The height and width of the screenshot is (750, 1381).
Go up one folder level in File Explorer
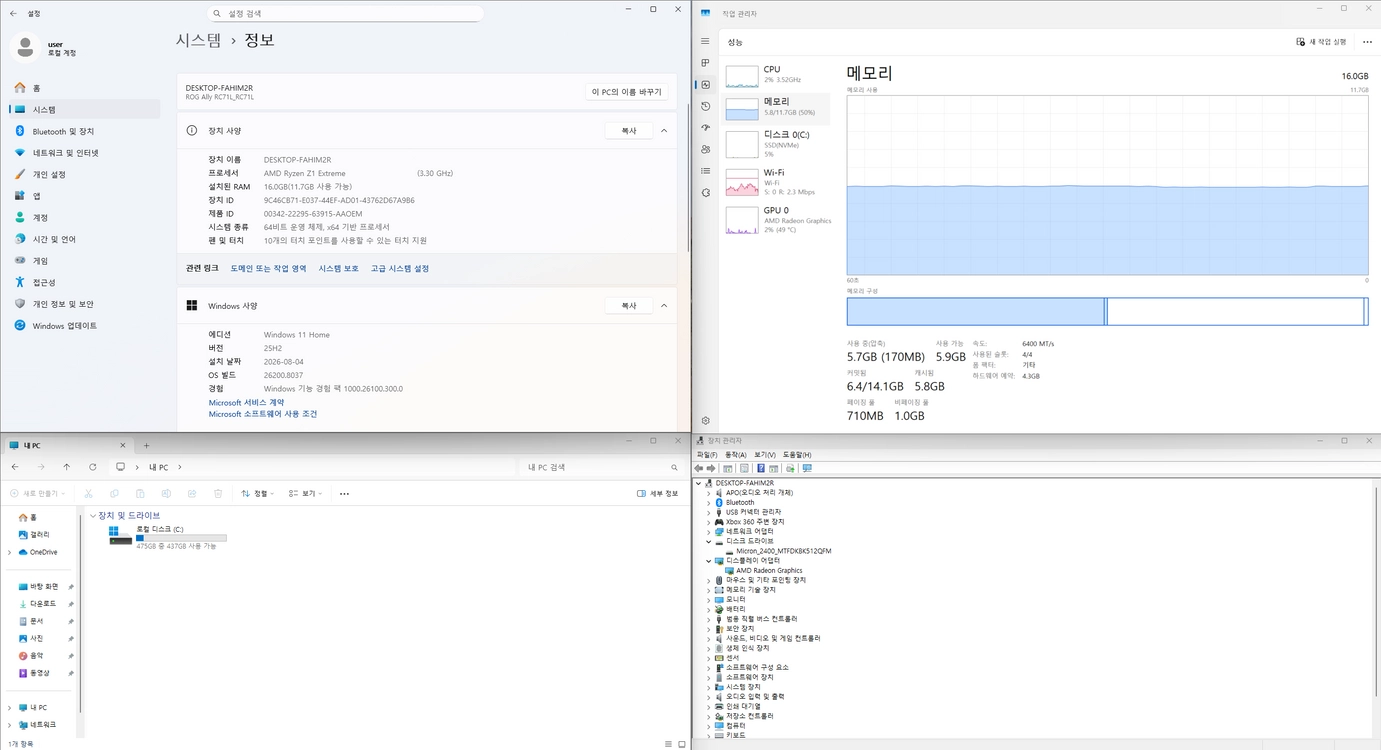(x=67, y=467)
